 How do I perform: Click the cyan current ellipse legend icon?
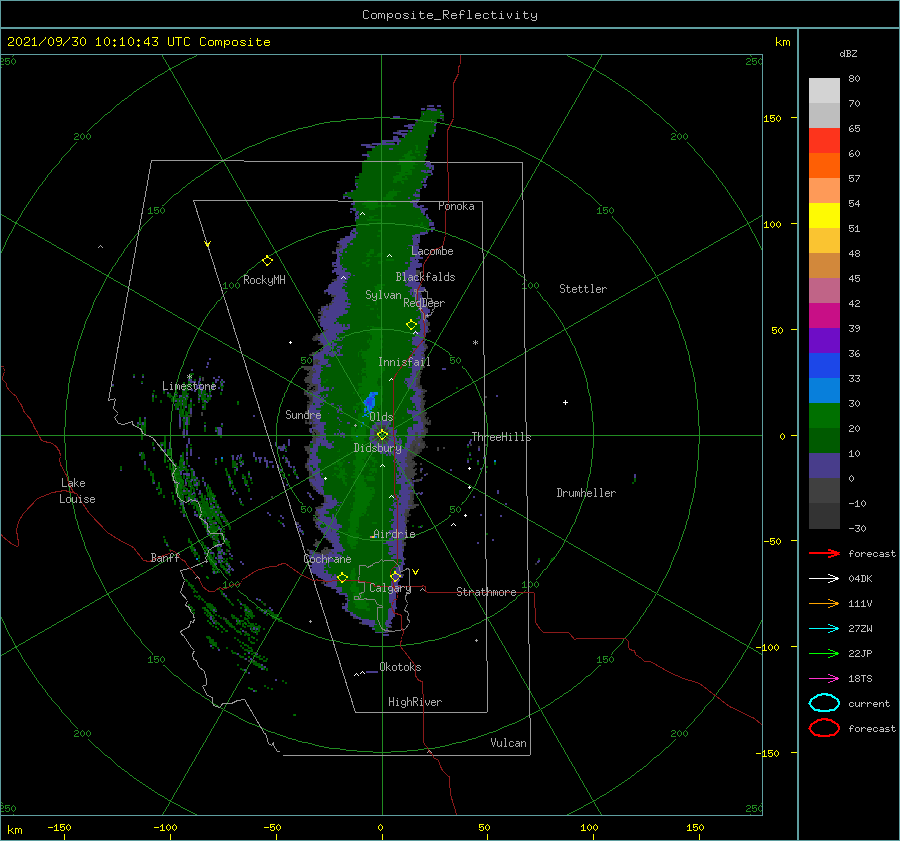pos(824,703)
